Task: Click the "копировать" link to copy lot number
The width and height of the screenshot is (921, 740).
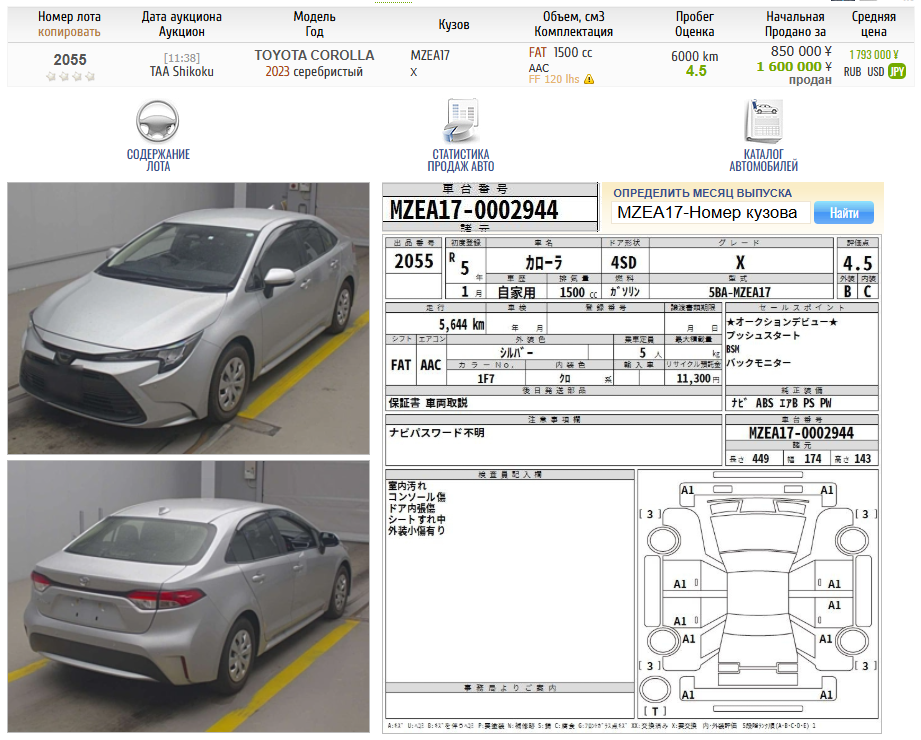Action: [69, 32]
